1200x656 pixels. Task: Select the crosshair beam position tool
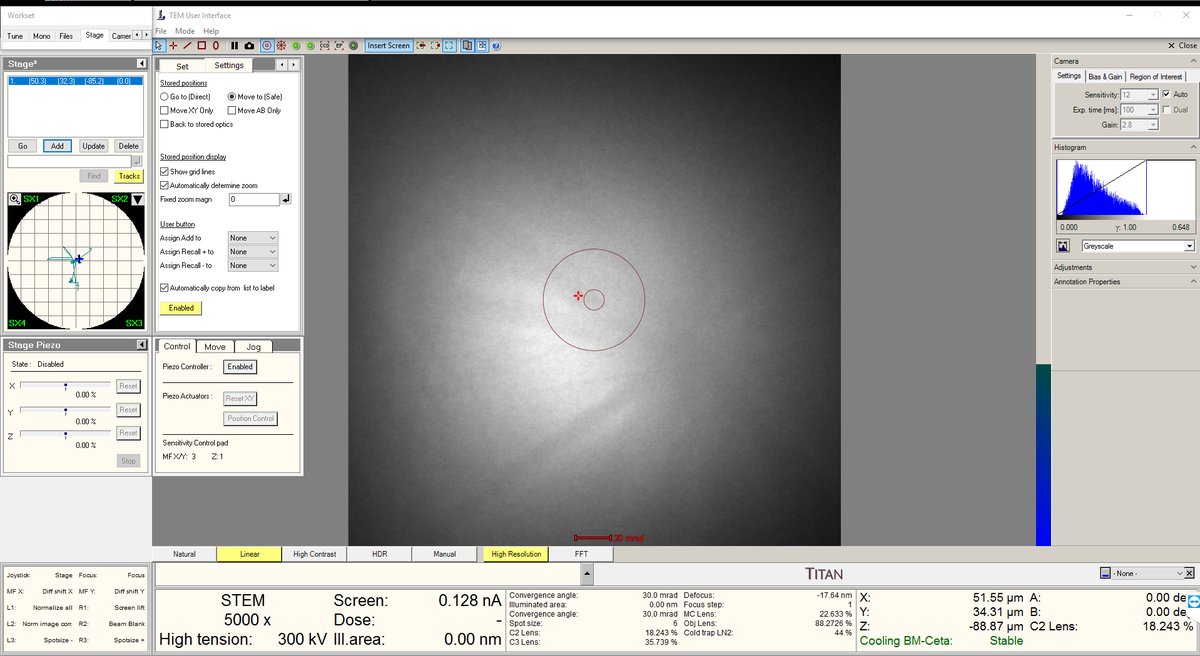173,45
